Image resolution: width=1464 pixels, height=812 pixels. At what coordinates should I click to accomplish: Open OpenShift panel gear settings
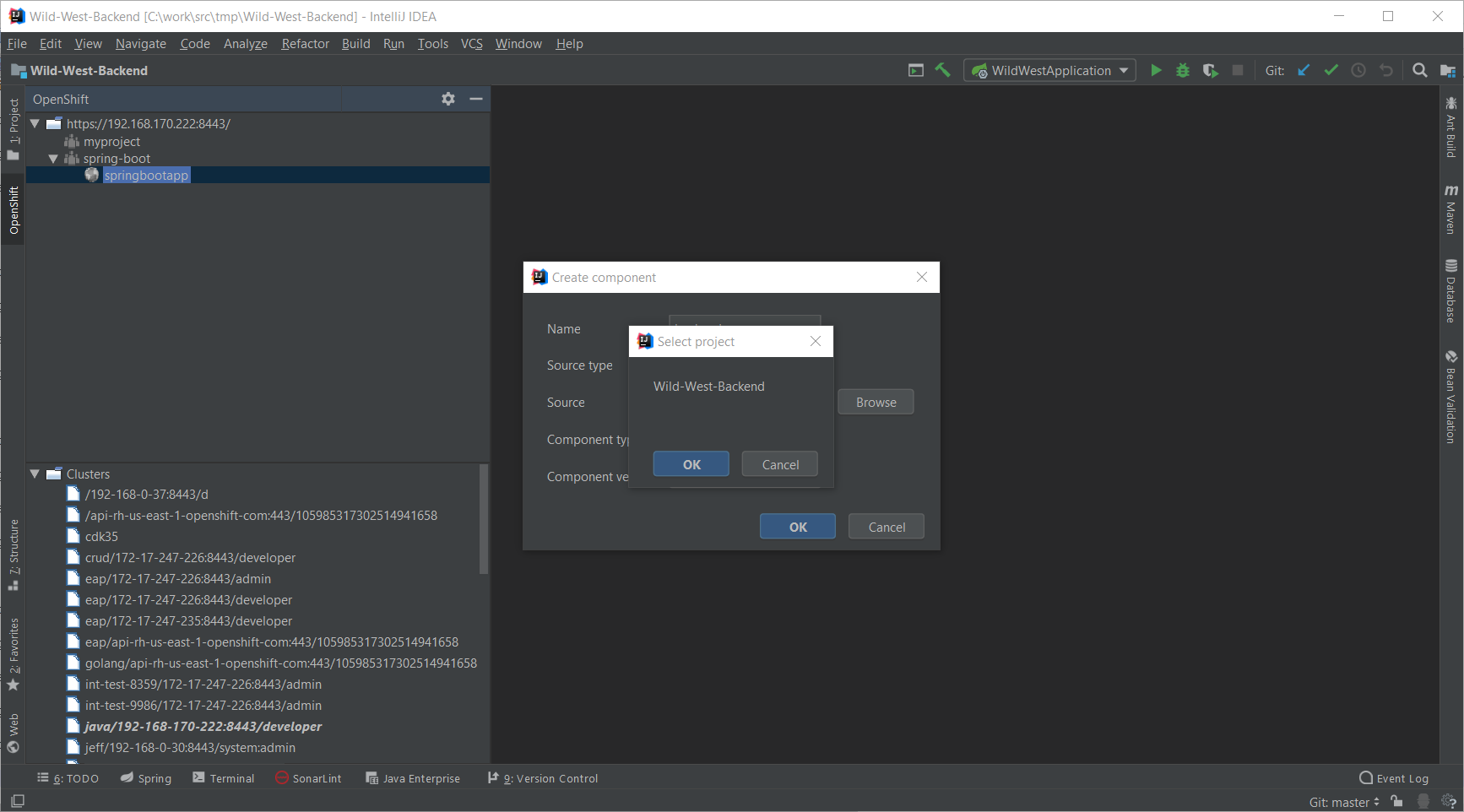(448, 99)
